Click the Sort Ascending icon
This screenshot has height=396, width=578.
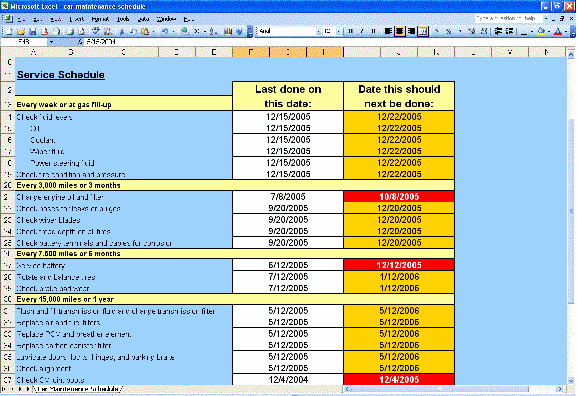pos(213,31)
